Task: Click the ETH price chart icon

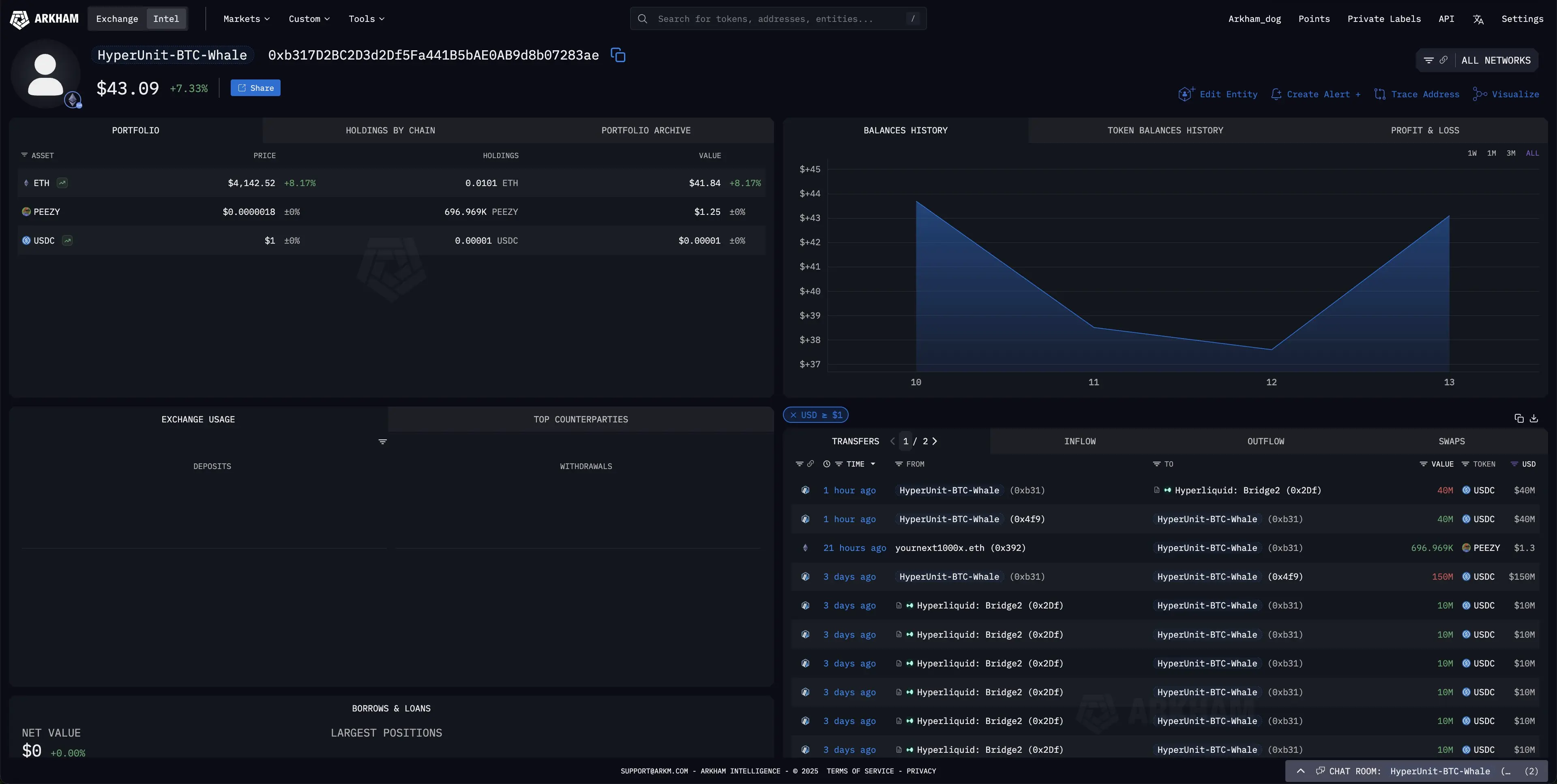Action: 62,182
